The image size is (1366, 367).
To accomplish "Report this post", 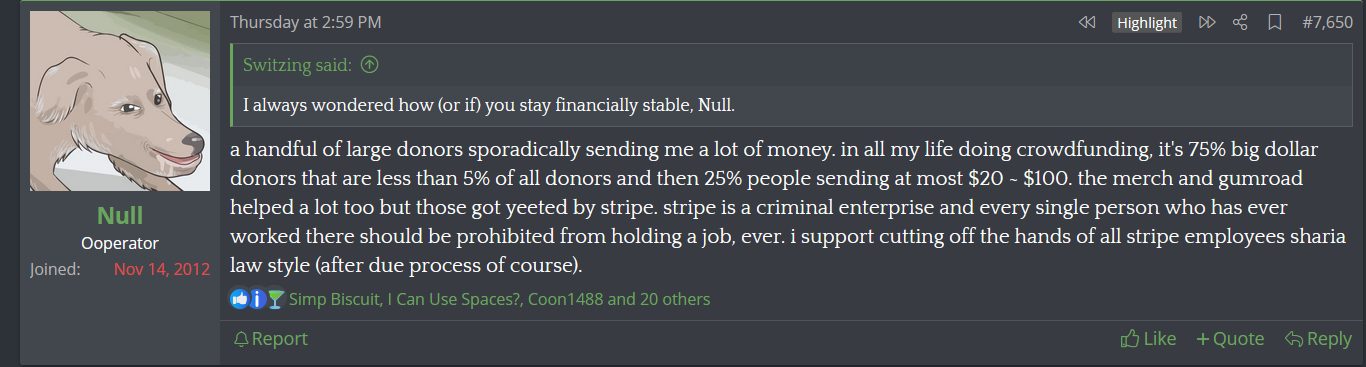I will [x=270, y=339].
